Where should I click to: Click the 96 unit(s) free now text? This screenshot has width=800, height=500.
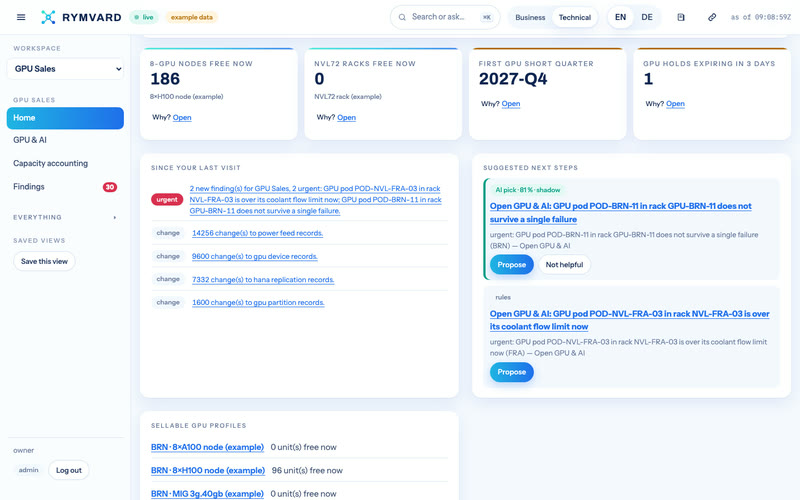[307, 470]
